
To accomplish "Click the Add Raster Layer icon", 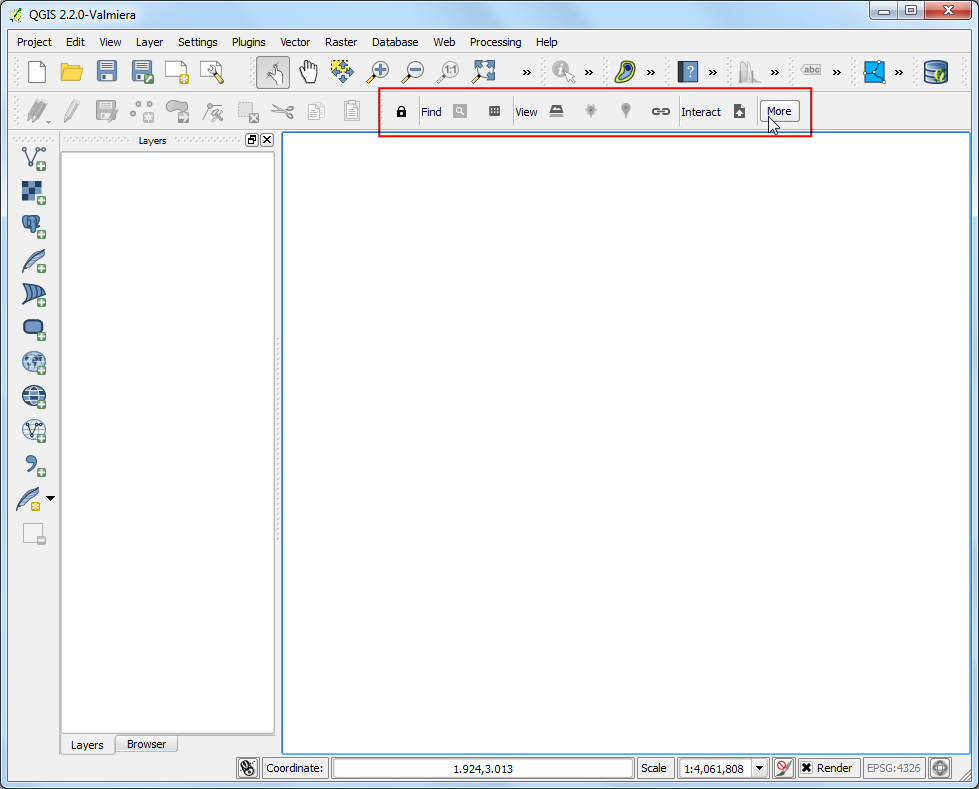I will pos(34,191).
